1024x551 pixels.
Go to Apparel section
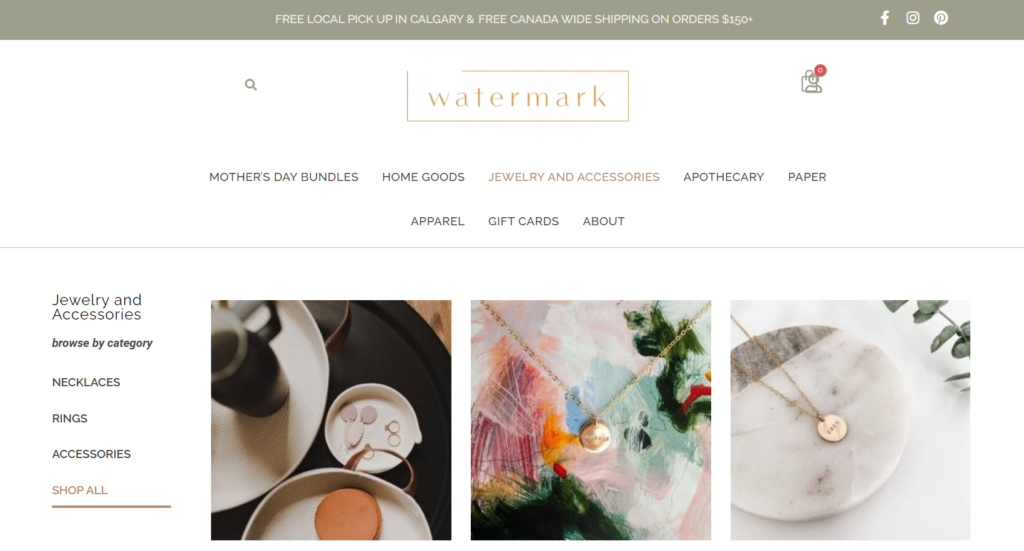click(438, 221)
